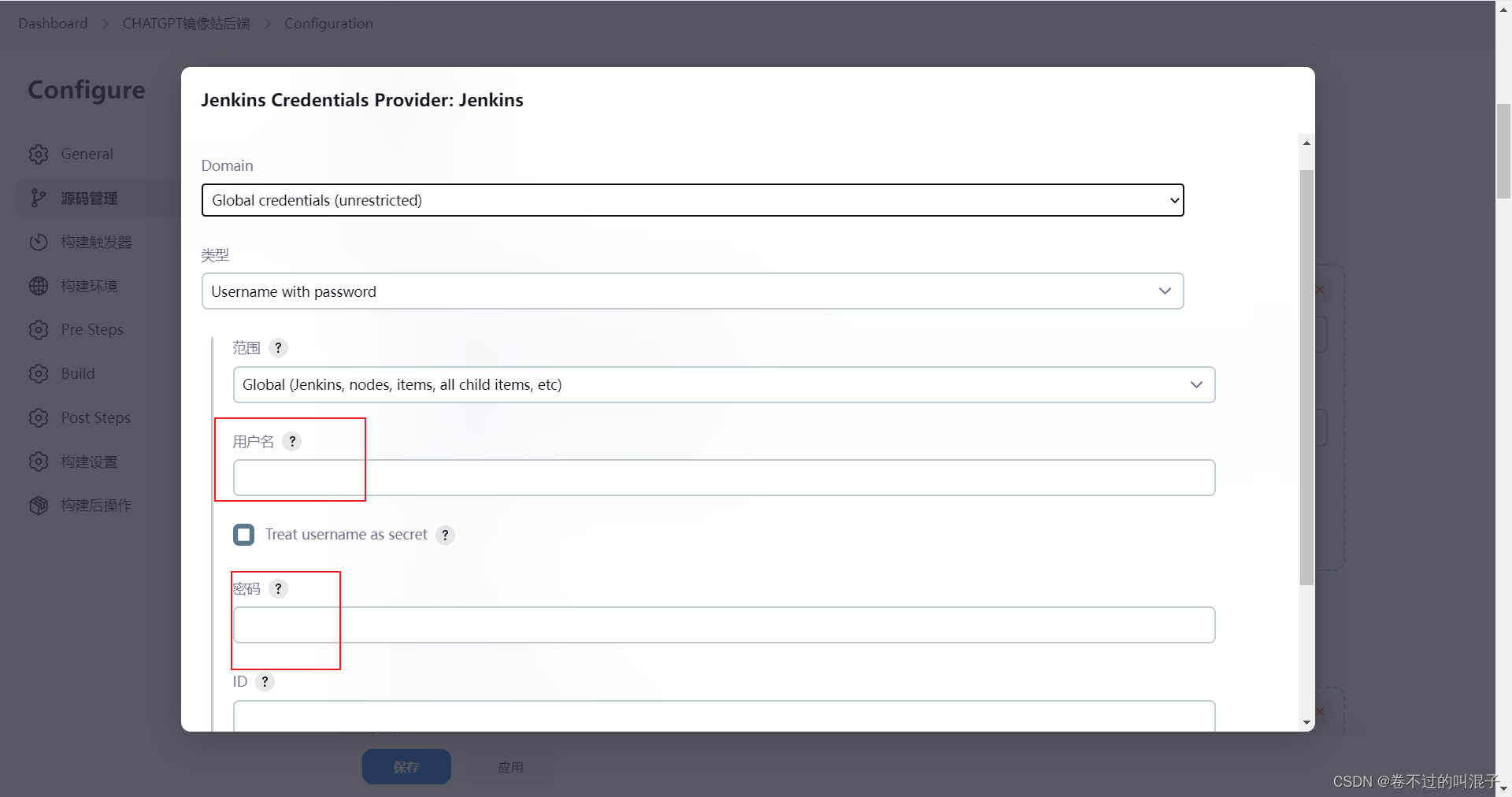Click the source management branch icon
1512x797 pixels.
(39, 198)
